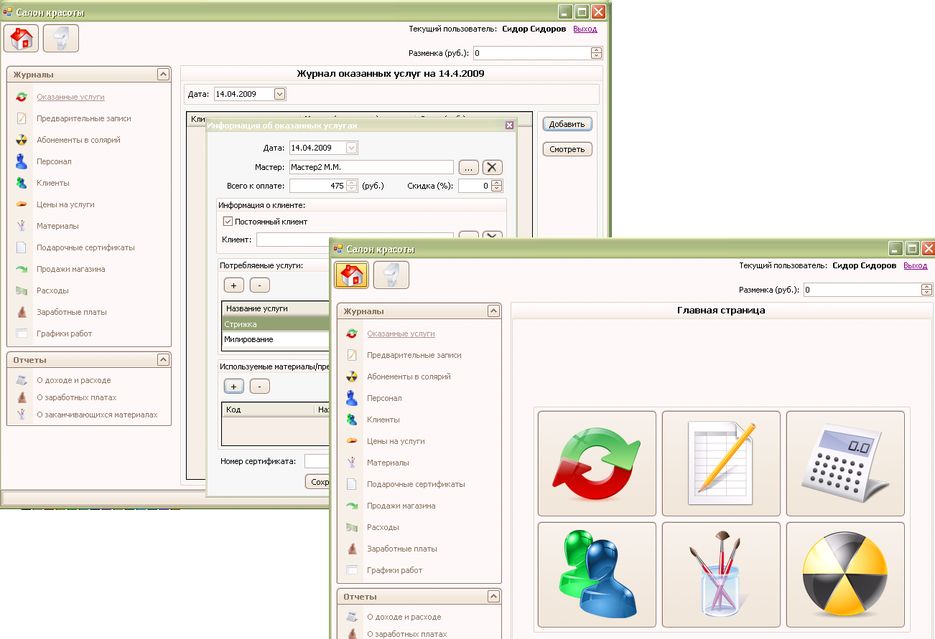
Task: Click Оказанные услуги arrows icon in front window
Action: [352, 334]
